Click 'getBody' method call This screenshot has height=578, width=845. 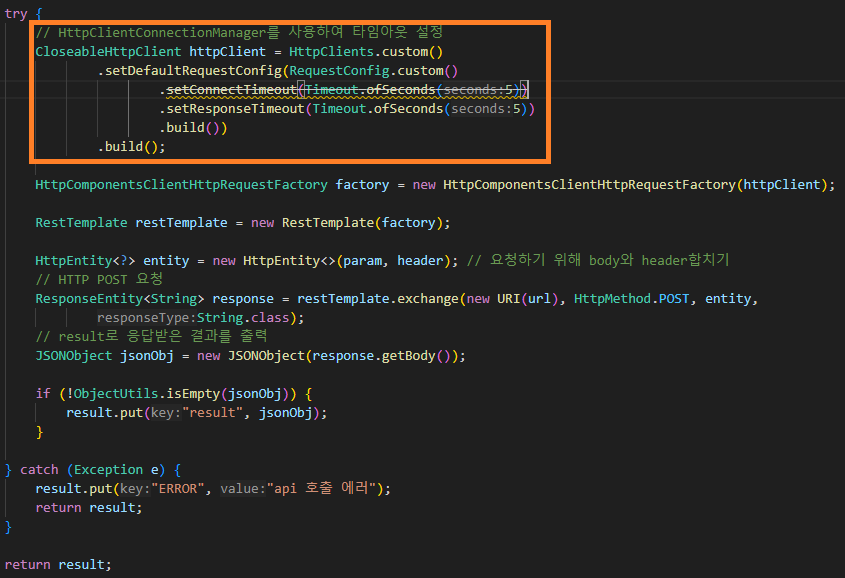pyautogui.click(x=408, y=356)
